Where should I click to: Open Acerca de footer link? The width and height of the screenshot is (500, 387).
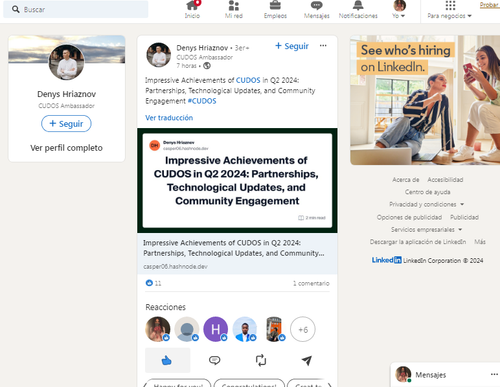406,180
